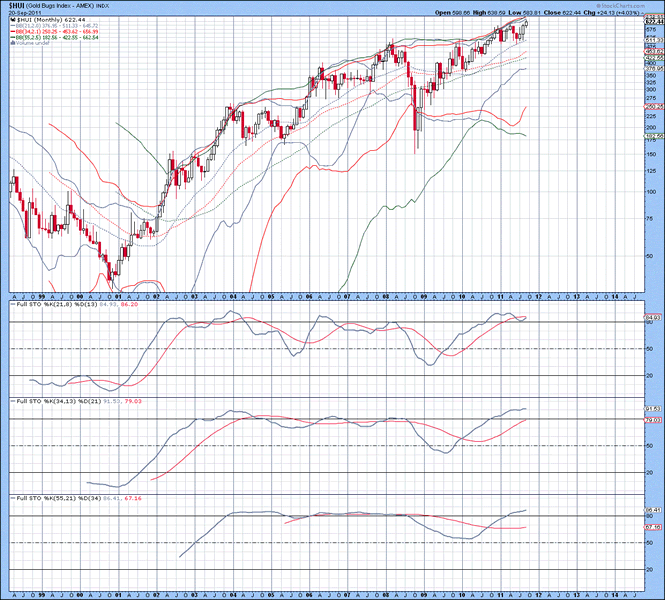The image size is (665, 600).
Task: Click the 91.53 stochastic value tag
Action: 651,409
